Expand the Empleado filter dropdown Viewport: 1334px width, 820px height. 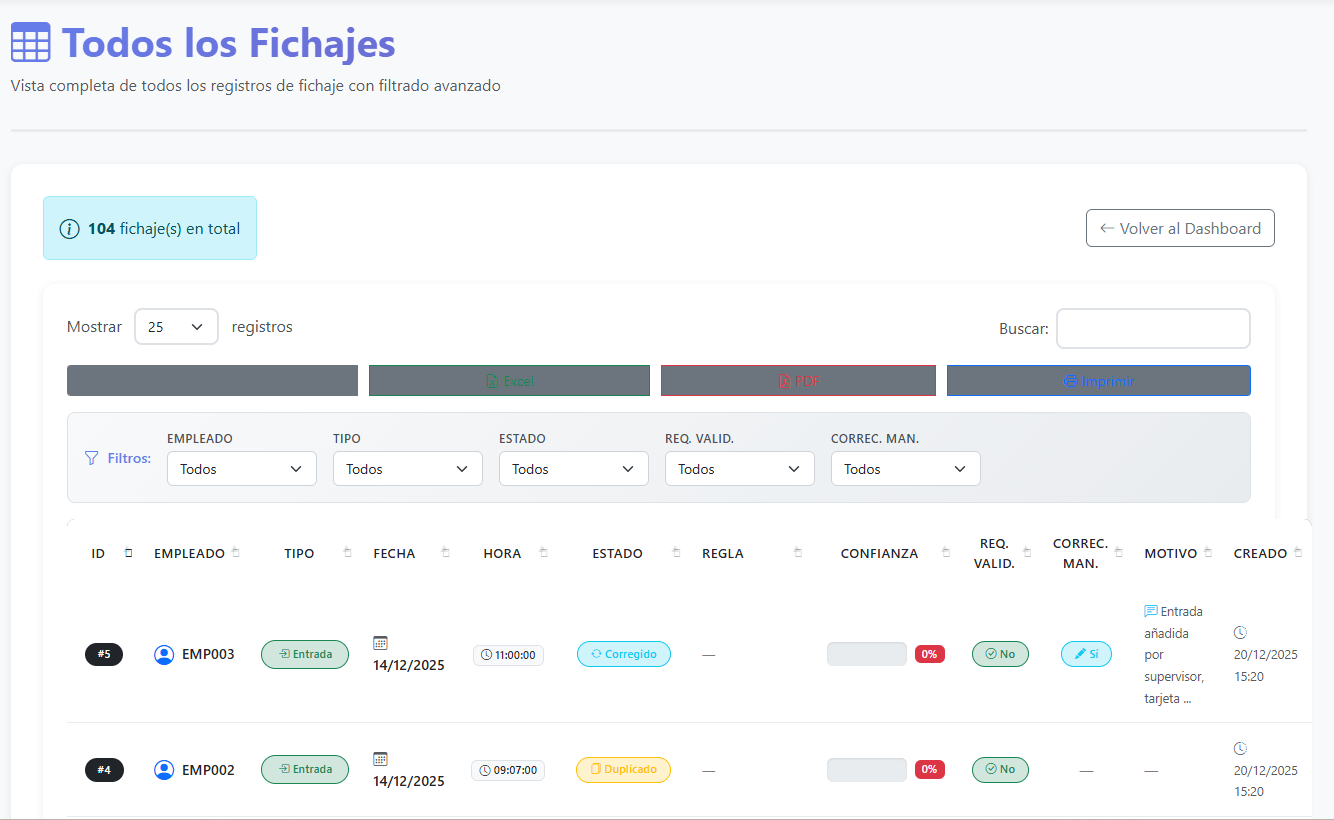point(241,469)
